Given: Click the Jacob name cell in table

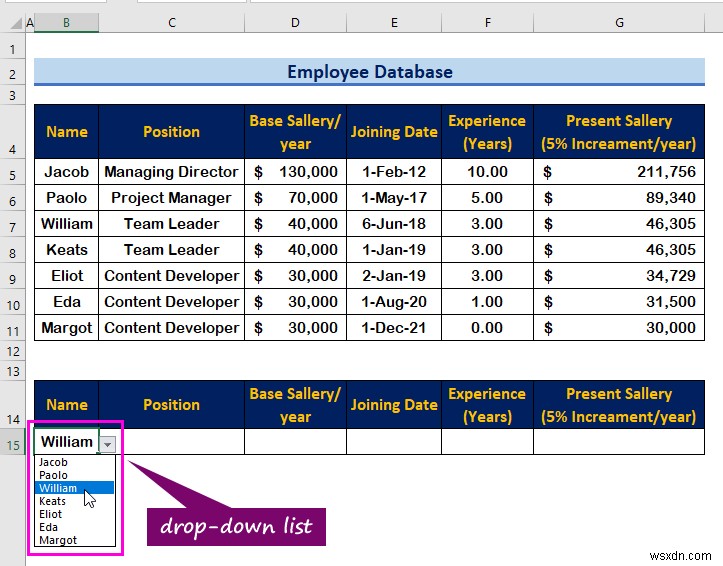Looking at the screenshot, I should click(x=66, y=172).
